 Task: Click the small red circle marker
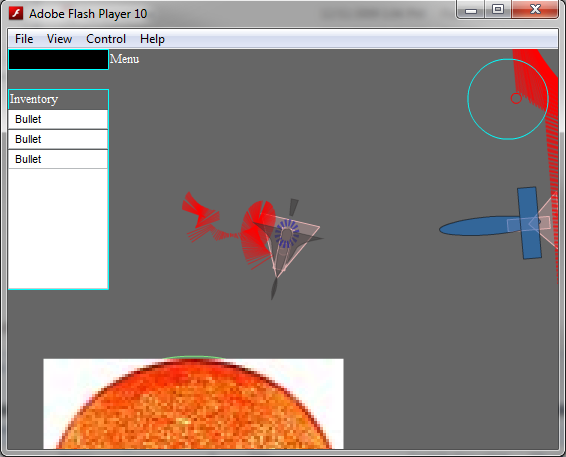(x=516, y=98)
